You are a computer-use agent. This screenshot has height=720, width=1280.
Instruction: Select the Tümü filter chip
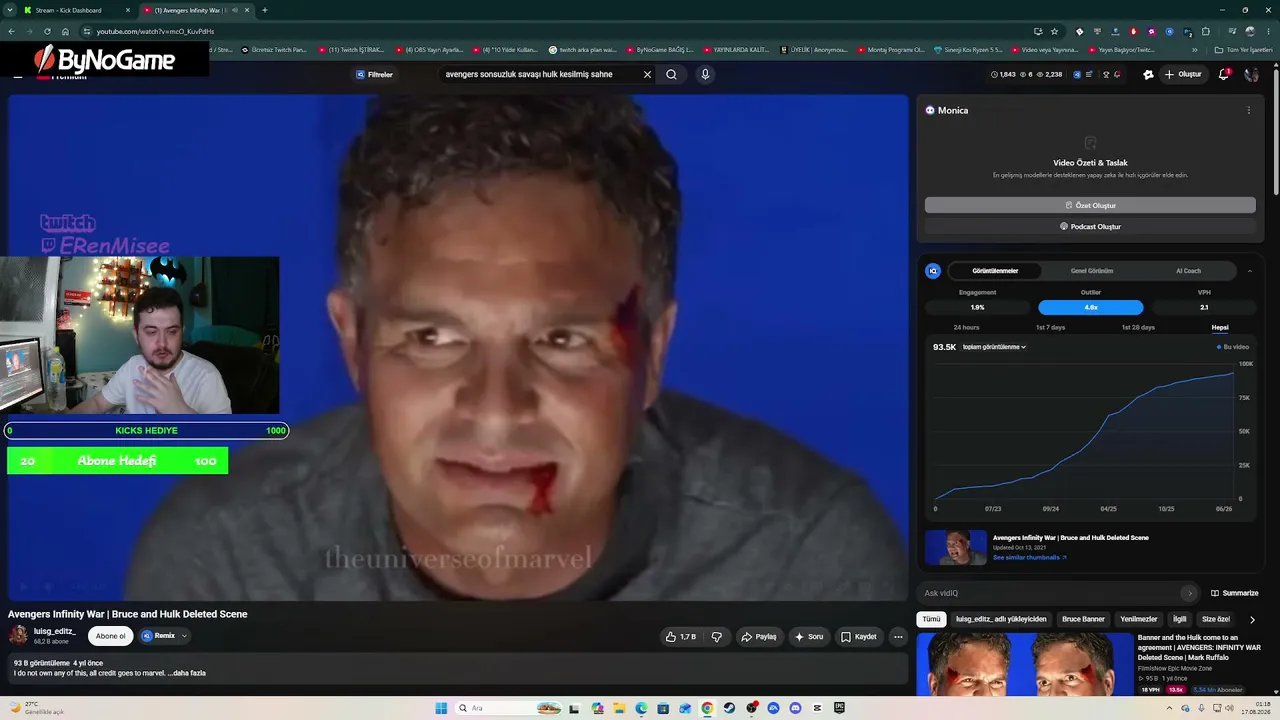pos(931,619)
